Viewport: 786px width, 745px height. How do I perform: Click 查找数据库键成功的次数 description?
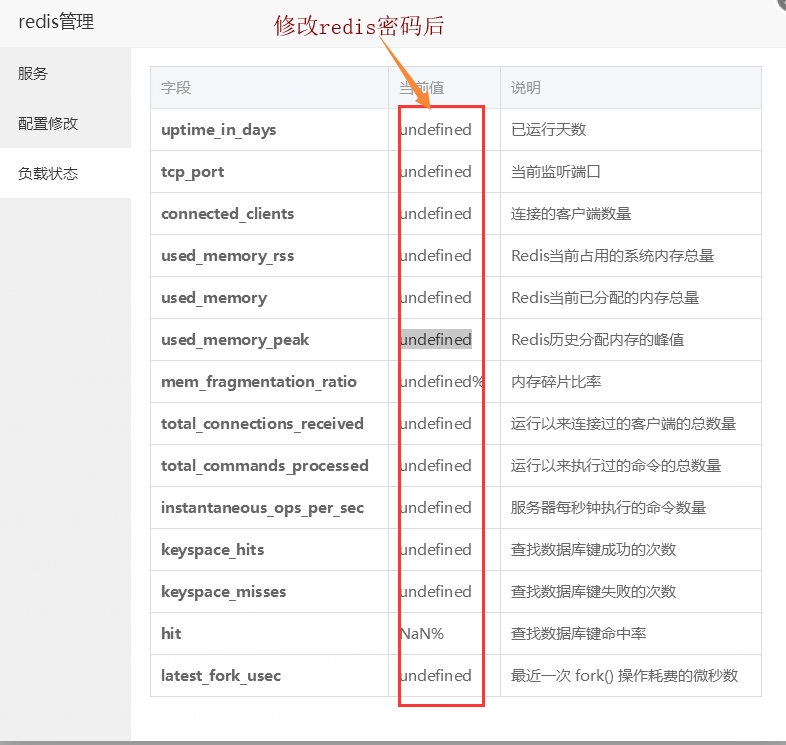[594, 550]
